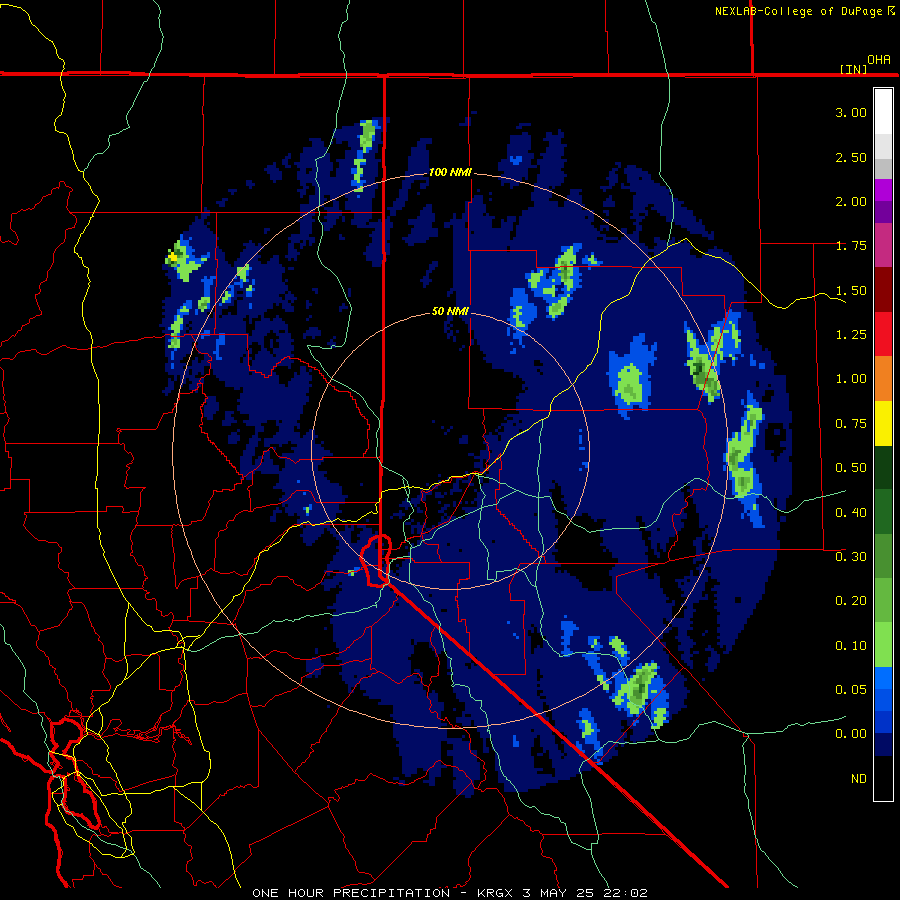This screenshot has height=900, width=900.
Task: Click the 0.30 legend value
Action: click(x=851, y=557)
